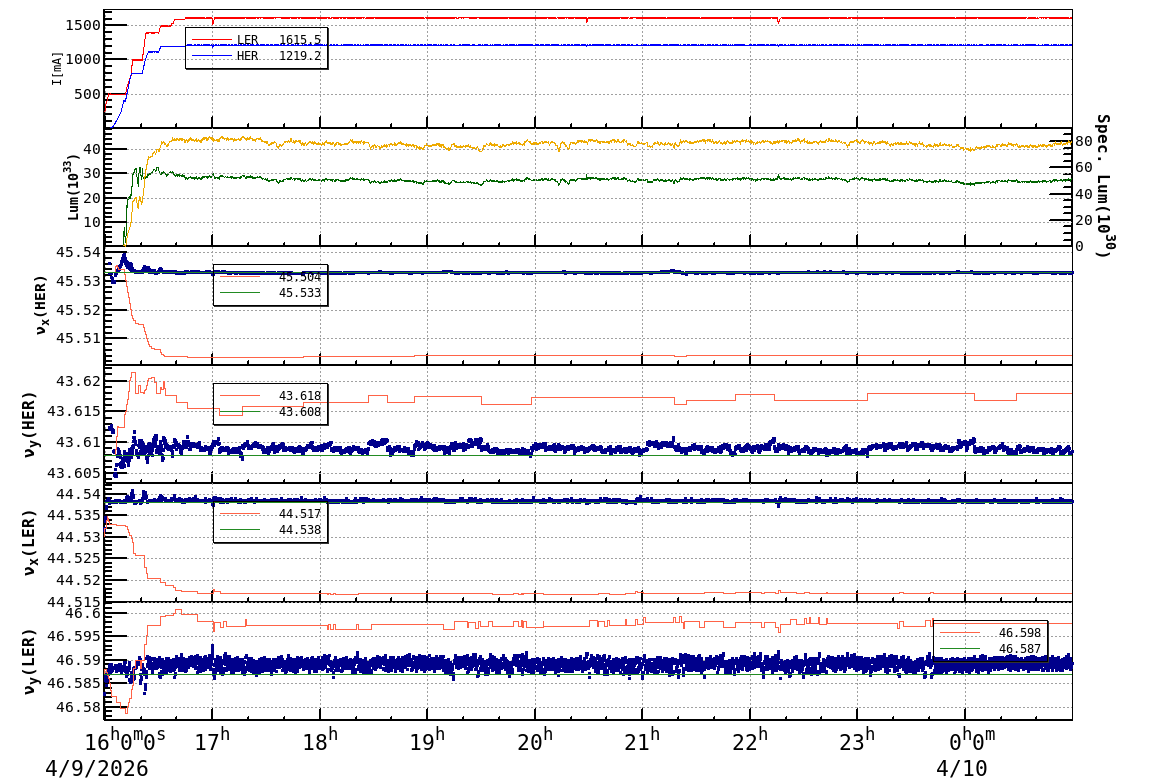Screen dimensions: 1154x782
Task: Click the 46.587 legend value in the νy(LER) panel
Action: coord(1019,649)
